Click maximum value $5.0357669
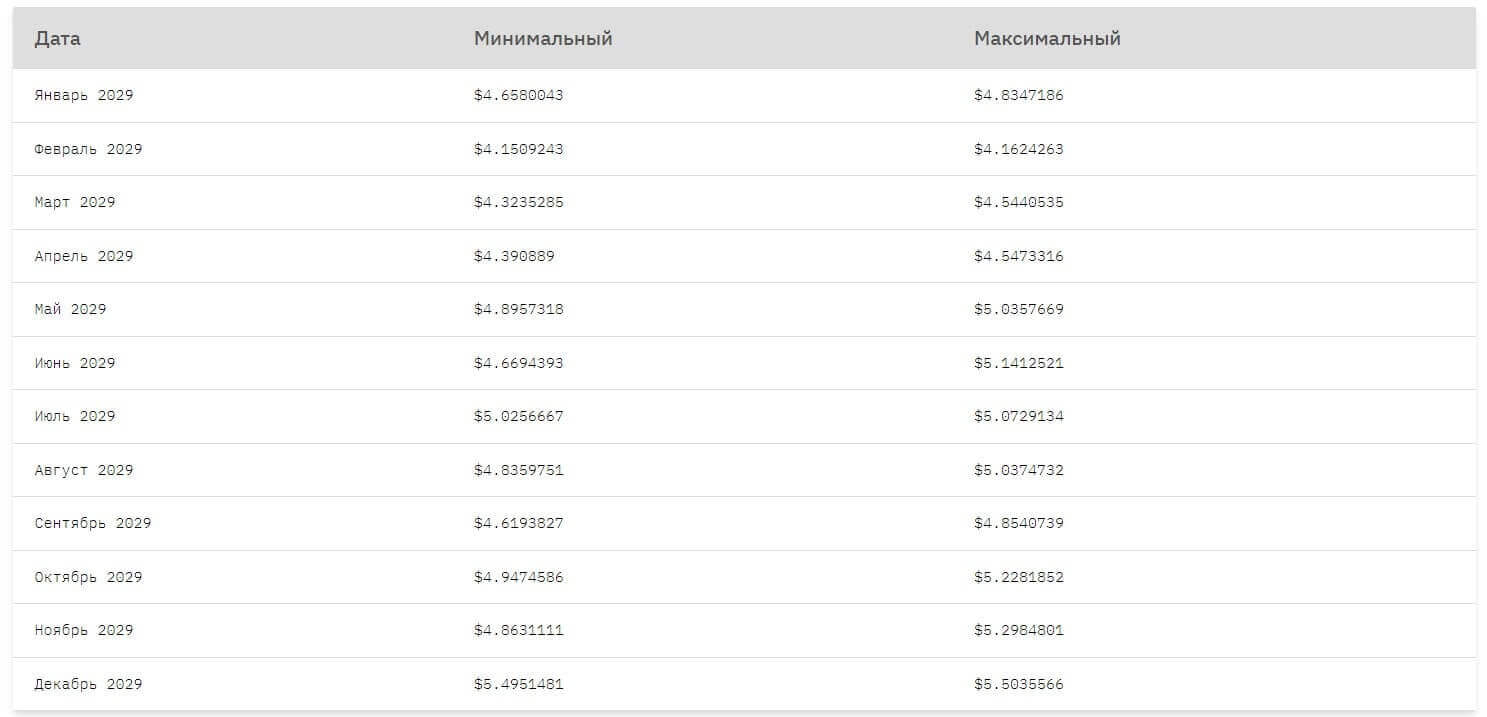1487x717 pixels. pos(1018,309)
